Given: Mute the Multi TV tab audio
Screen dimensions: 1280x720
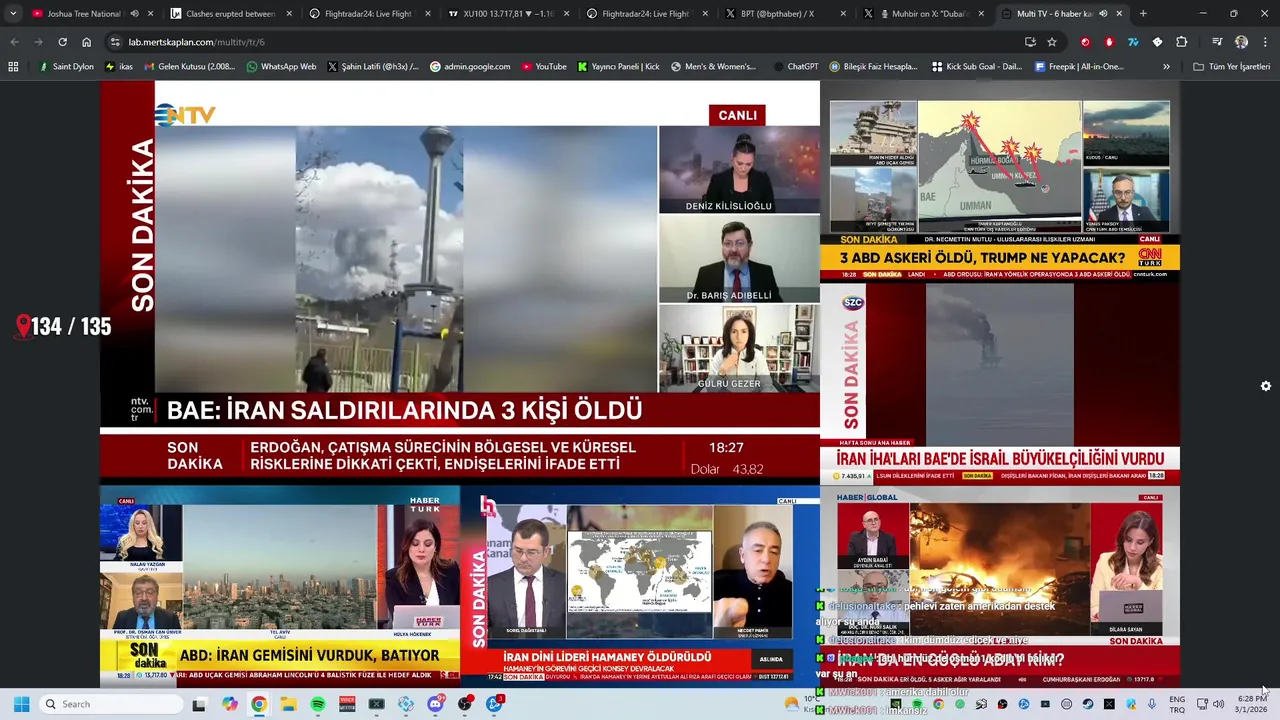Looking at the screenshot, I should click(x=1103, y=14).
